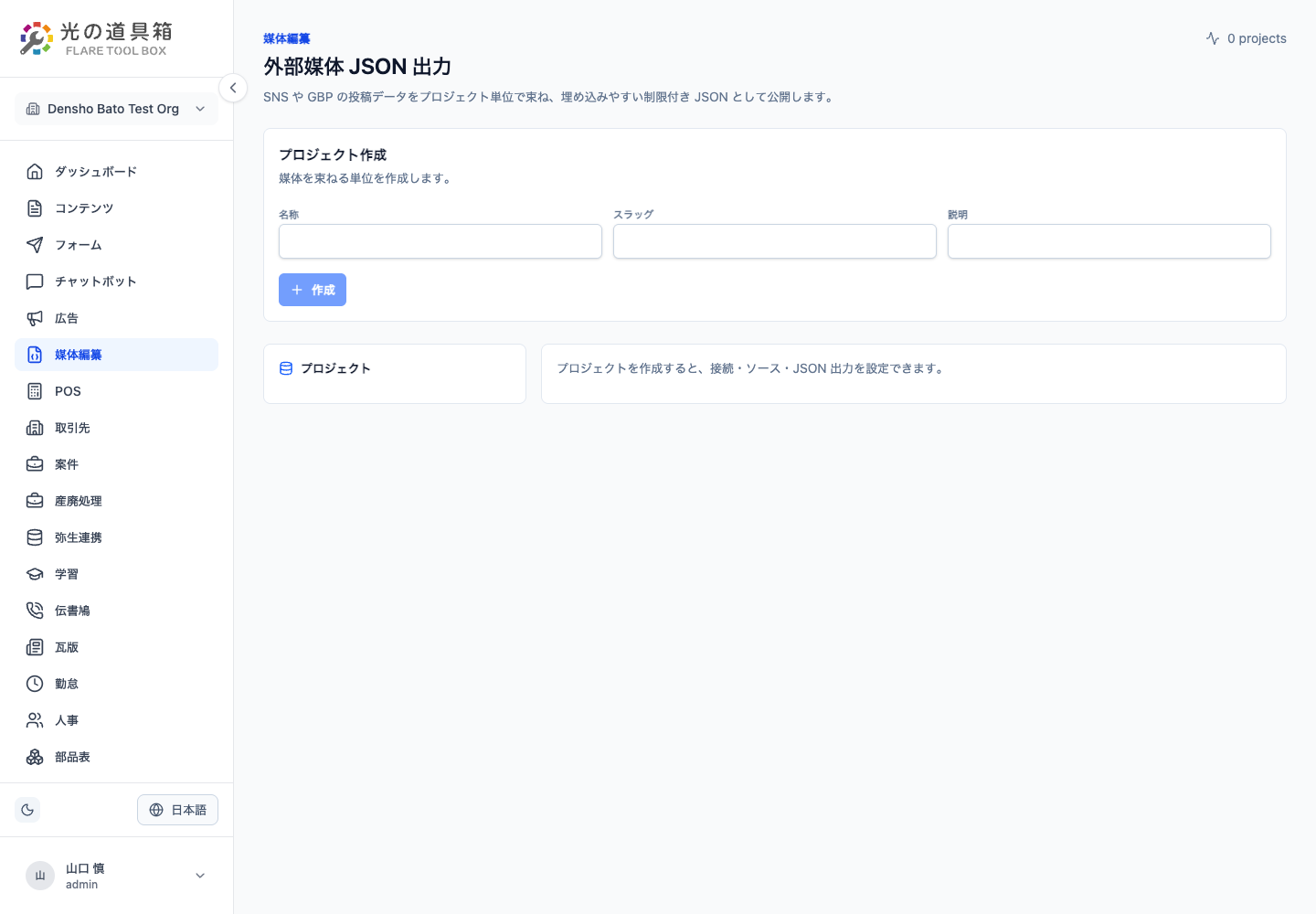Click the 瓦版 newspaper icon
The height and width of the screenshot is (914, 1316).
point(35,647)
